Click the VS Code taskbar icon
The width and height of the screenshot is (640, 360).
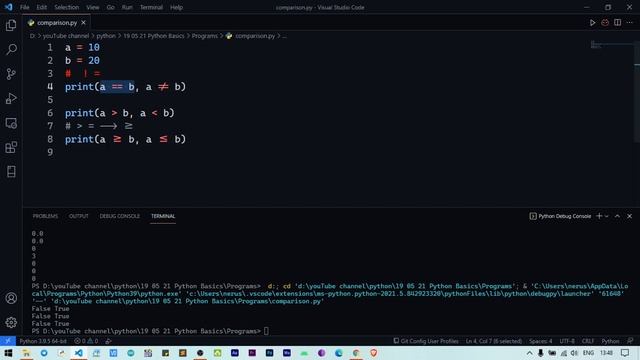(x=78, y=353)
